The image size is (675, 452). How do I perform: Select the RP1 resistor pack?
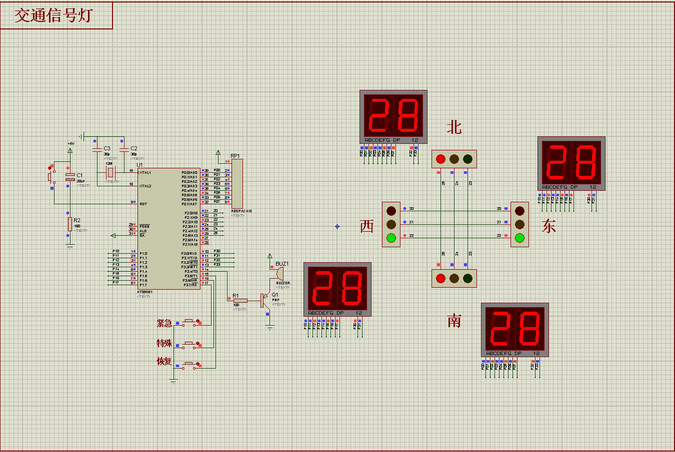[x=237, y=184]
